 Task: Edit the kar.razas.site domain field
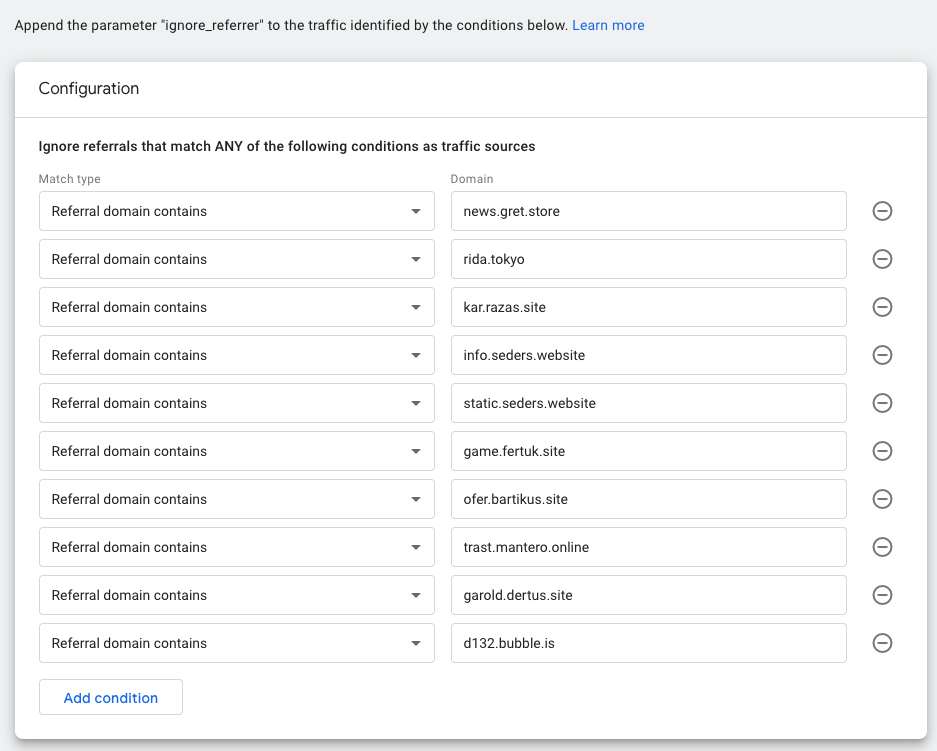tap(648, 307)
